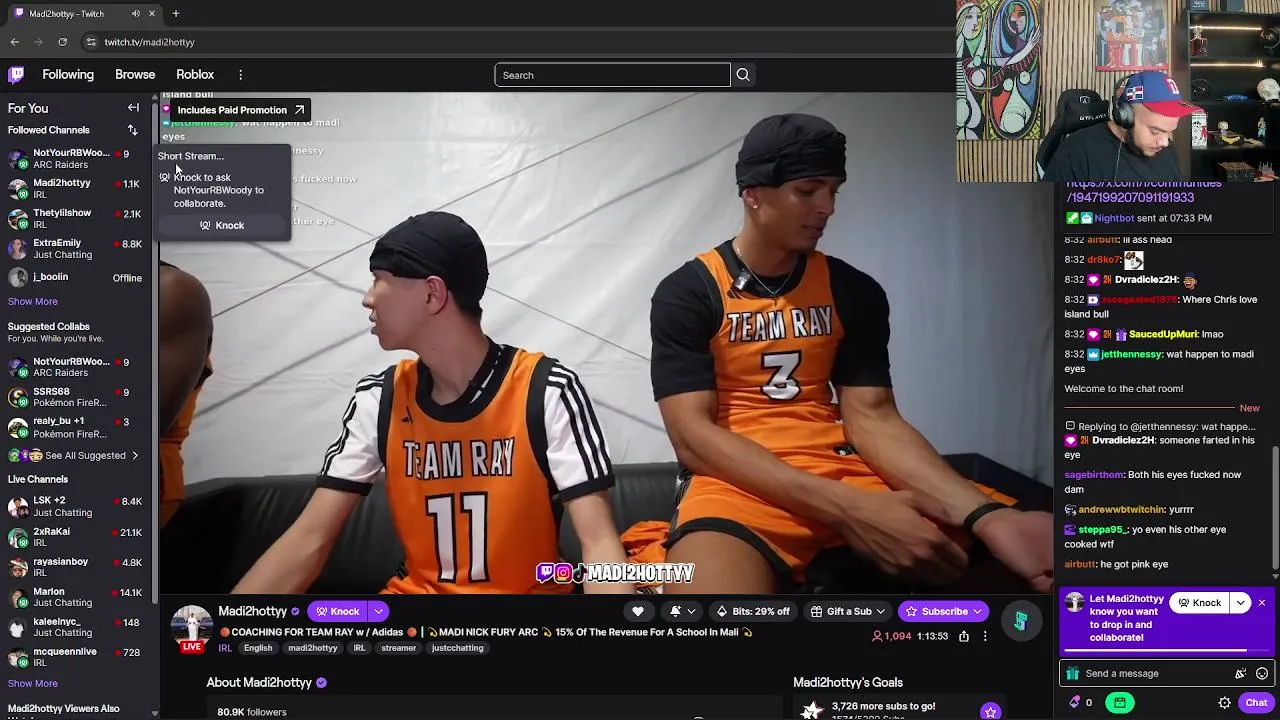Reload the page with the refresh icon

(x=62, y=42)
